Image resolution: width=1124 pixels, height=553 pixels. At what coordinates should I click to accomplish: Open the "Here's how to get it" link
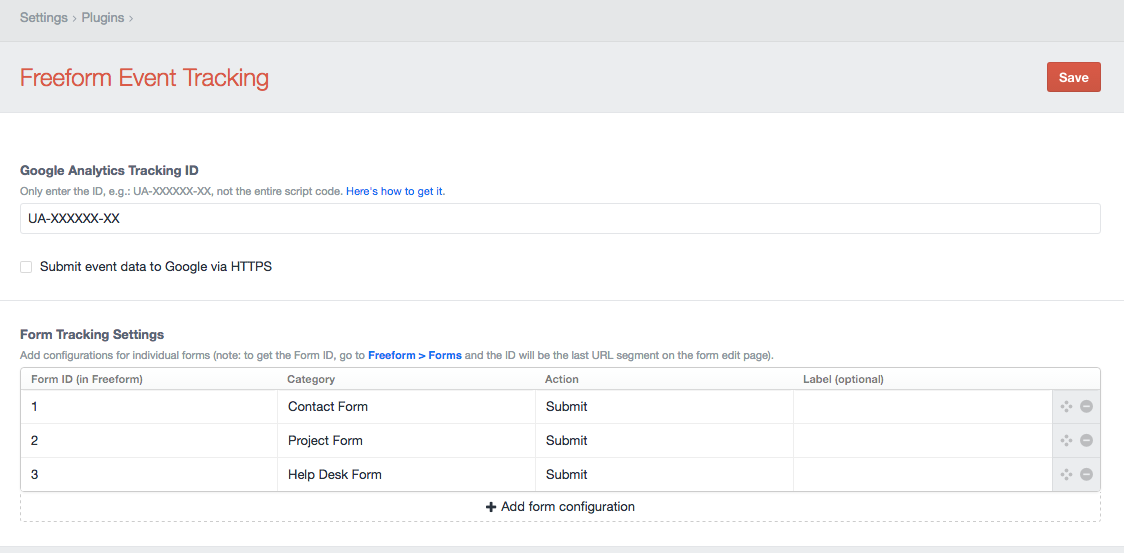coord(395,191)
